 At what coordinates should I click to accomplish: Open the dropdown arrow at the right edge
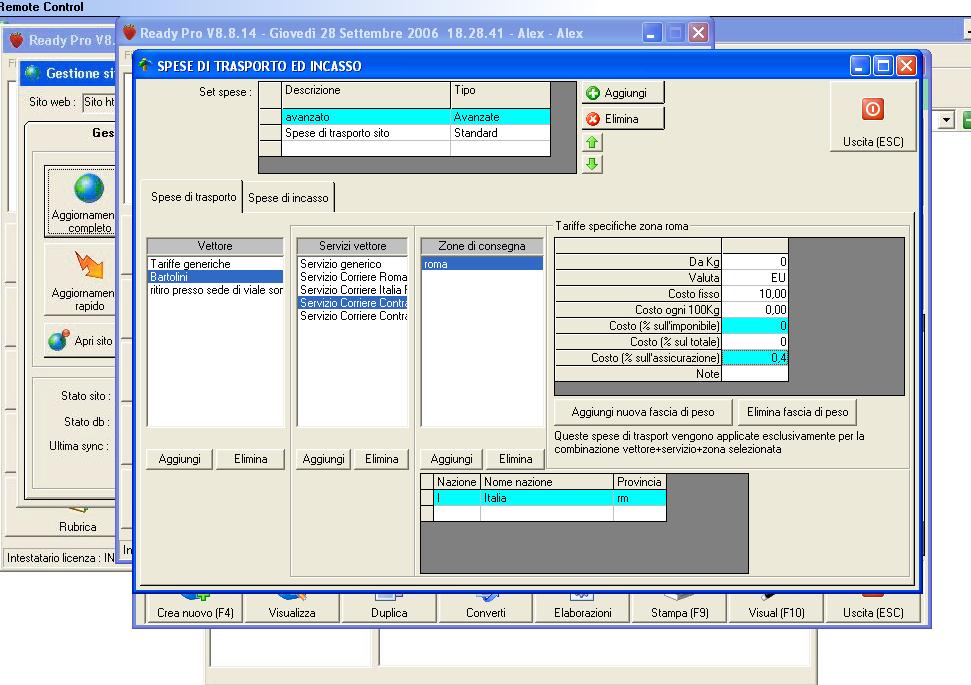click(x=946, y=120)
